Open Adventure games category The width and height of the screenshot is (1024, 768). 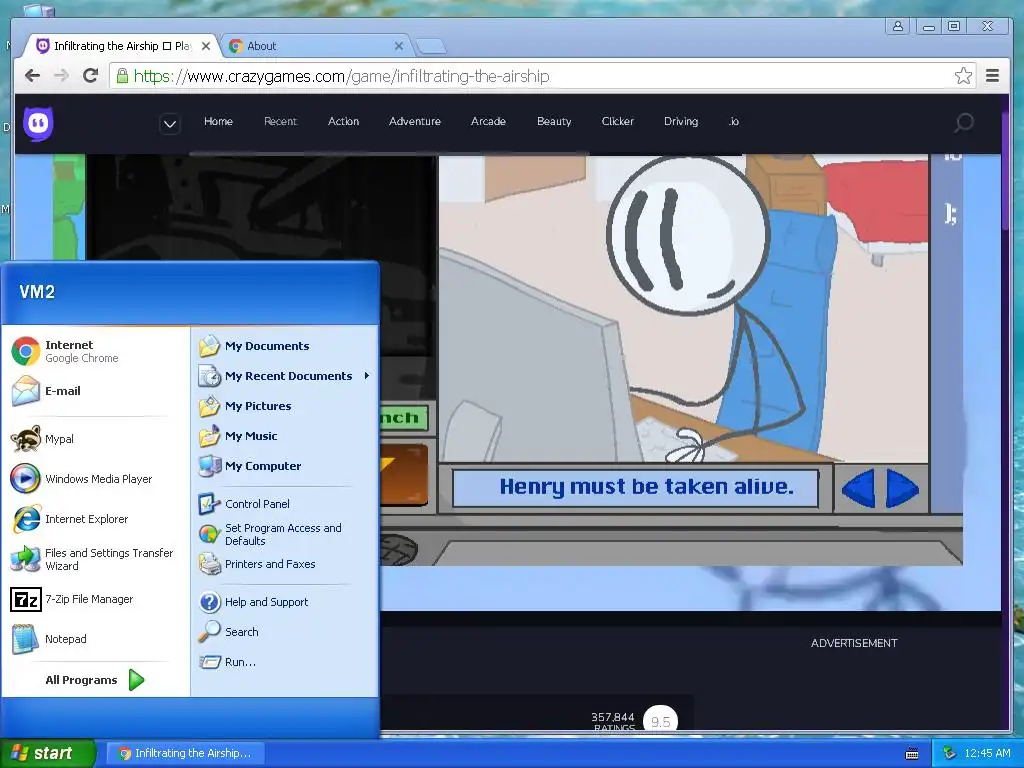(x=415, y=121)
